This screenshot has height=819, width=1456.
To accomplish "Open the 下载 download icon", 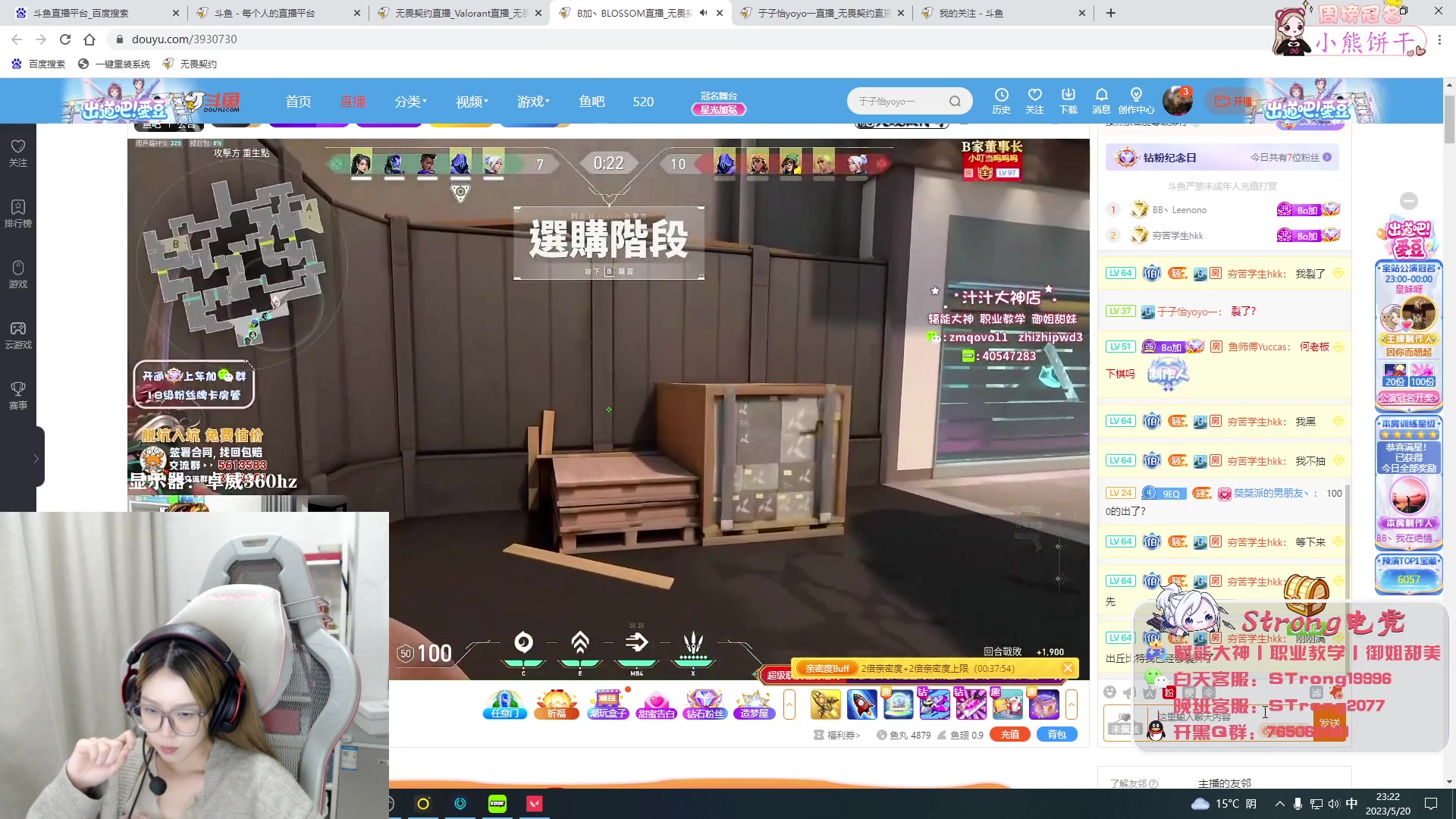I will pyautogui.click(x=1068, y=101).
